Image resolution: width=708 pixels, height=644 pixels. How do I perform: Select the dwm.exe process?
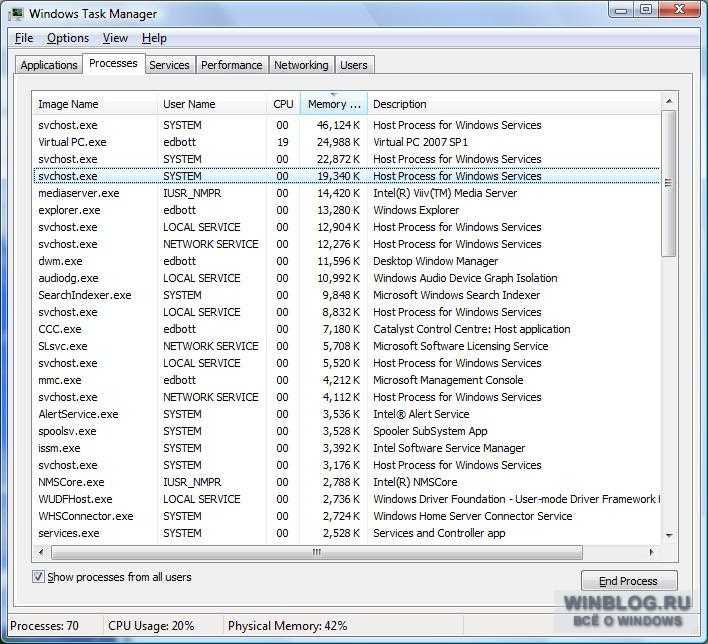(x=346, y=261)
